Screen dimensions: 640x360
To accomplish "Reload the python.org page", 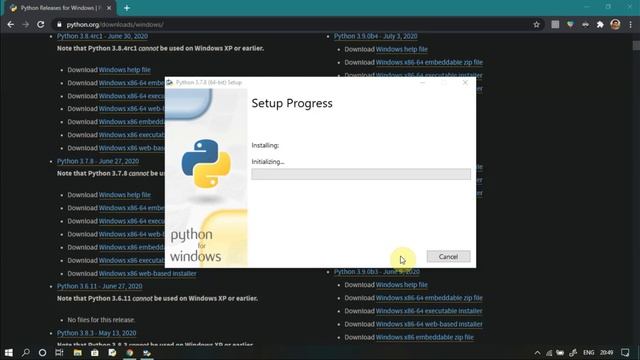I will coord(40,24).
